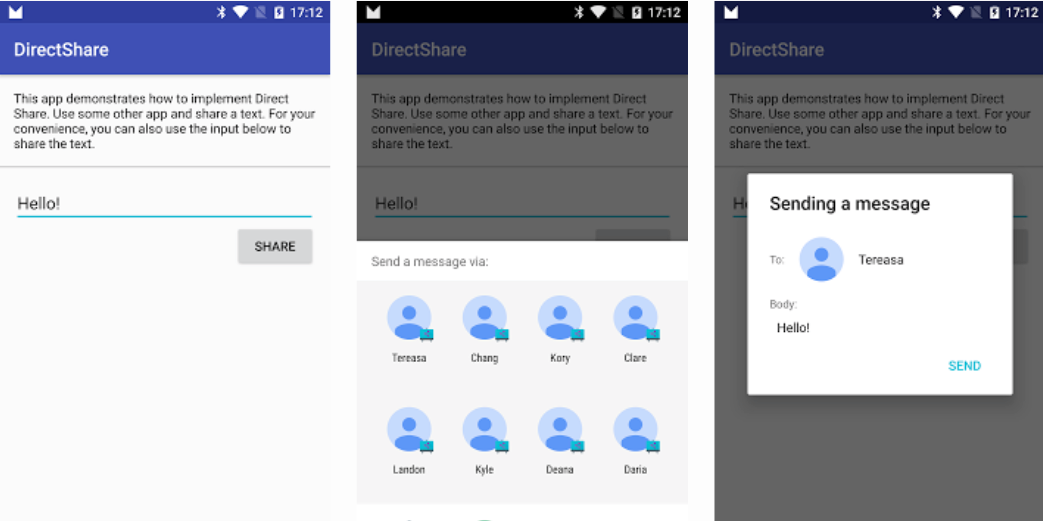Choose Chang as the share target
1043x521 pixels.
click(x=484, y=318)
